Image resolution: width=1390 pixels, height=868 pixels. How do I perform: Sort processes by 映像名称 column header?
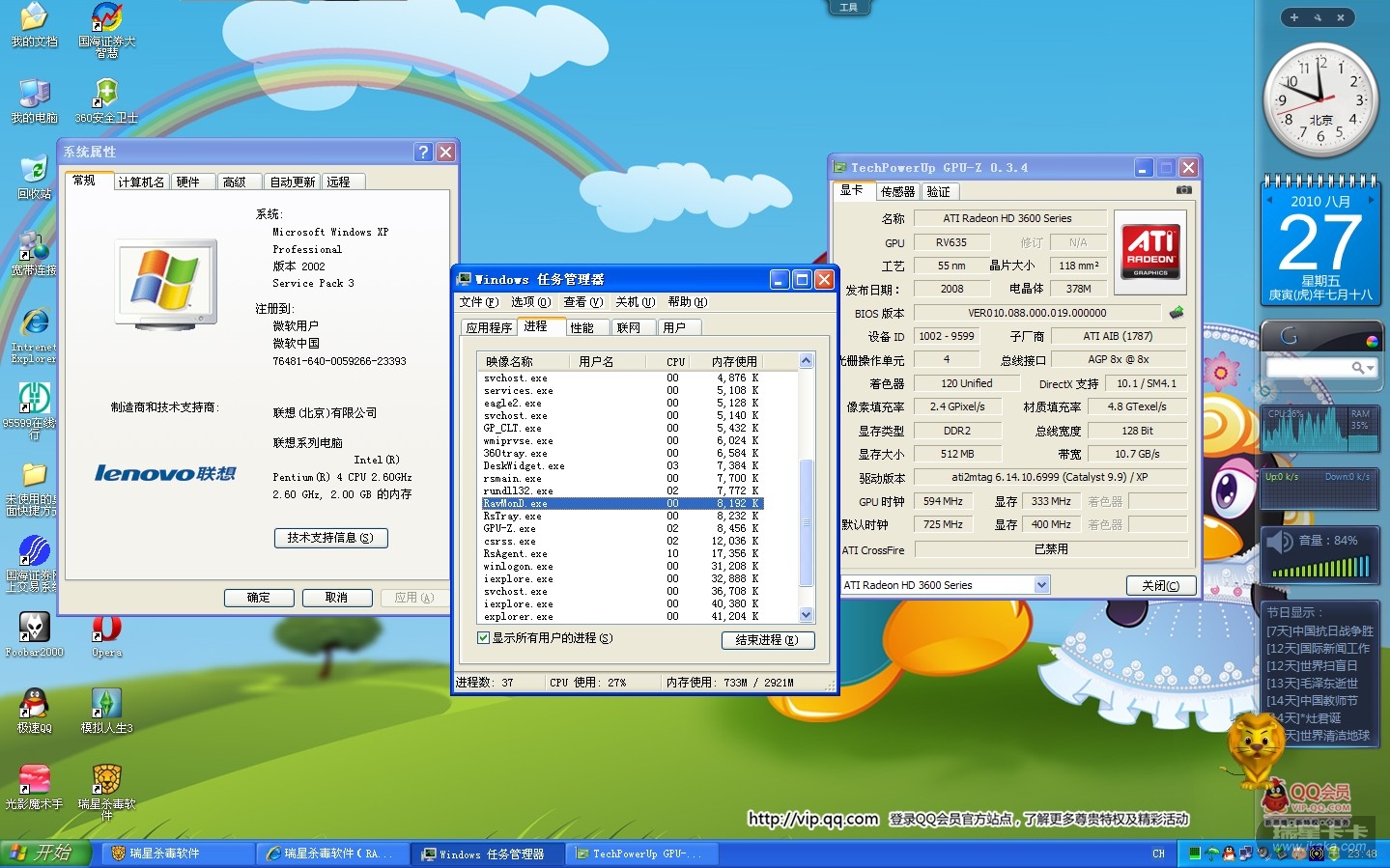pos(525,361)
